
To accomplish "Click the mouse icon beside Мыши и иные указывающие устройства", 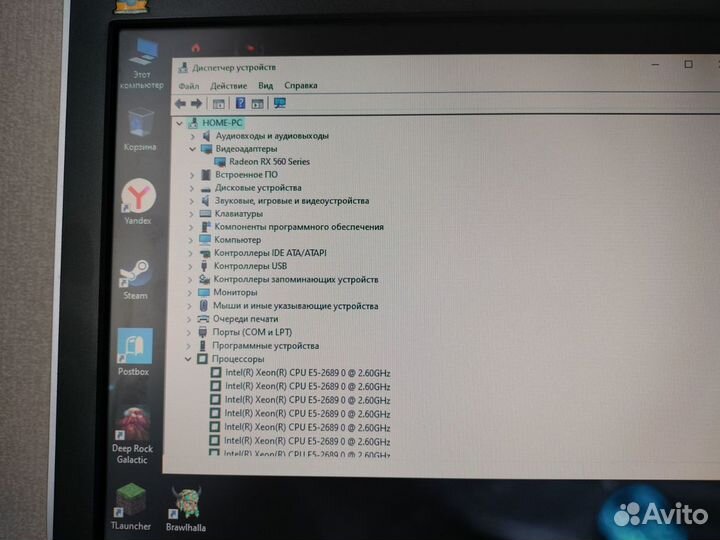I will tap(203, 305).
